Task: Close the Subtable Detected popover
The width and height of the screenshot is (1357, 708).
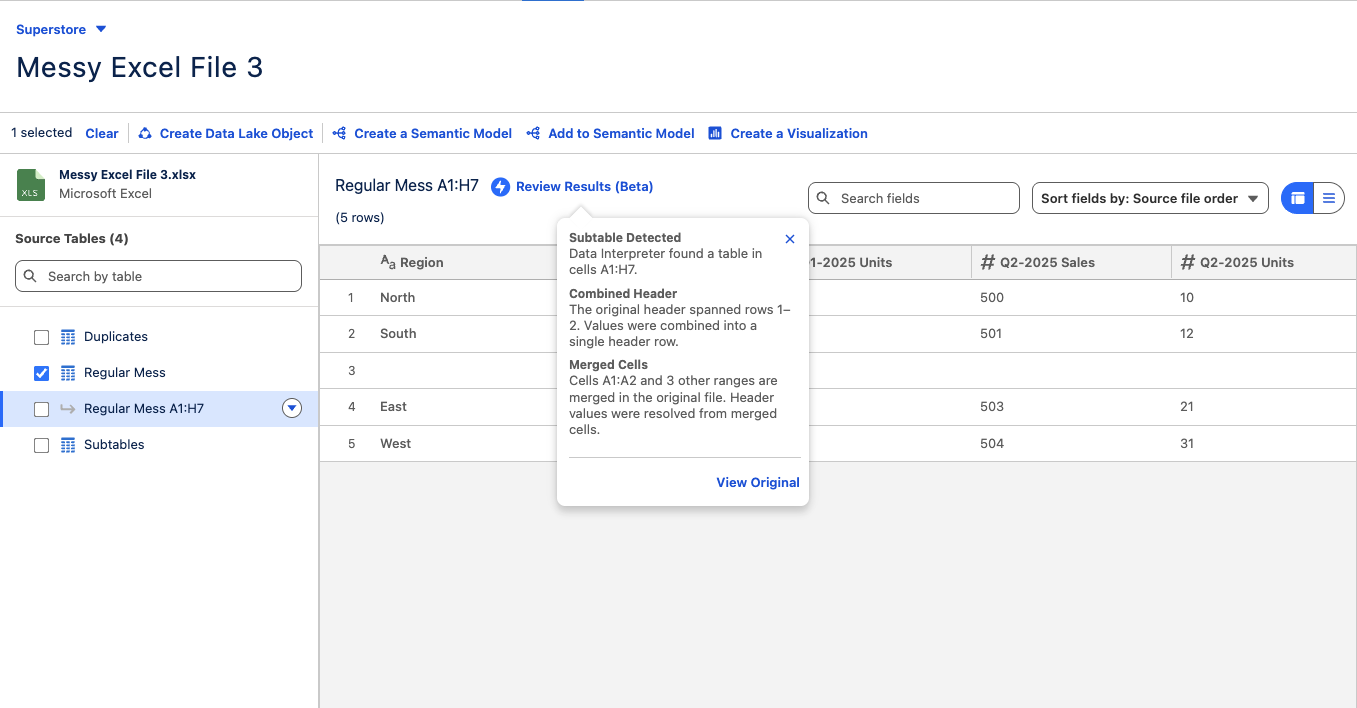Action: click(790, 239)
